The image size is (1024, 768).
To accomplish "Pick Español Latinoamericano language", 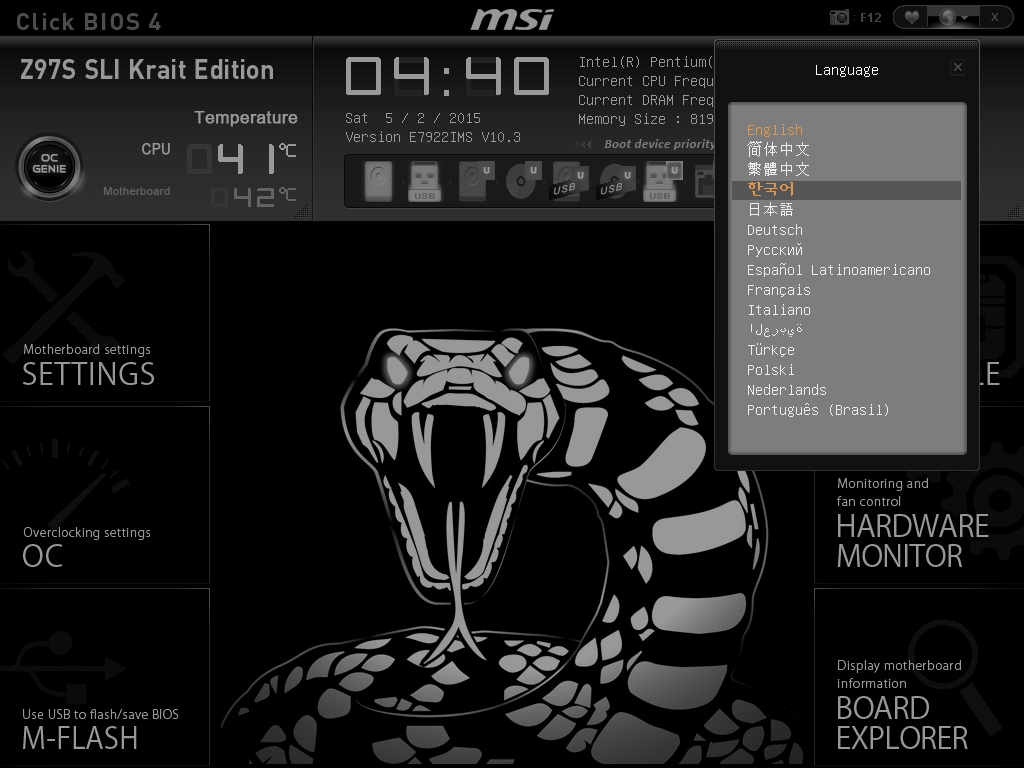I will point(839,270).
